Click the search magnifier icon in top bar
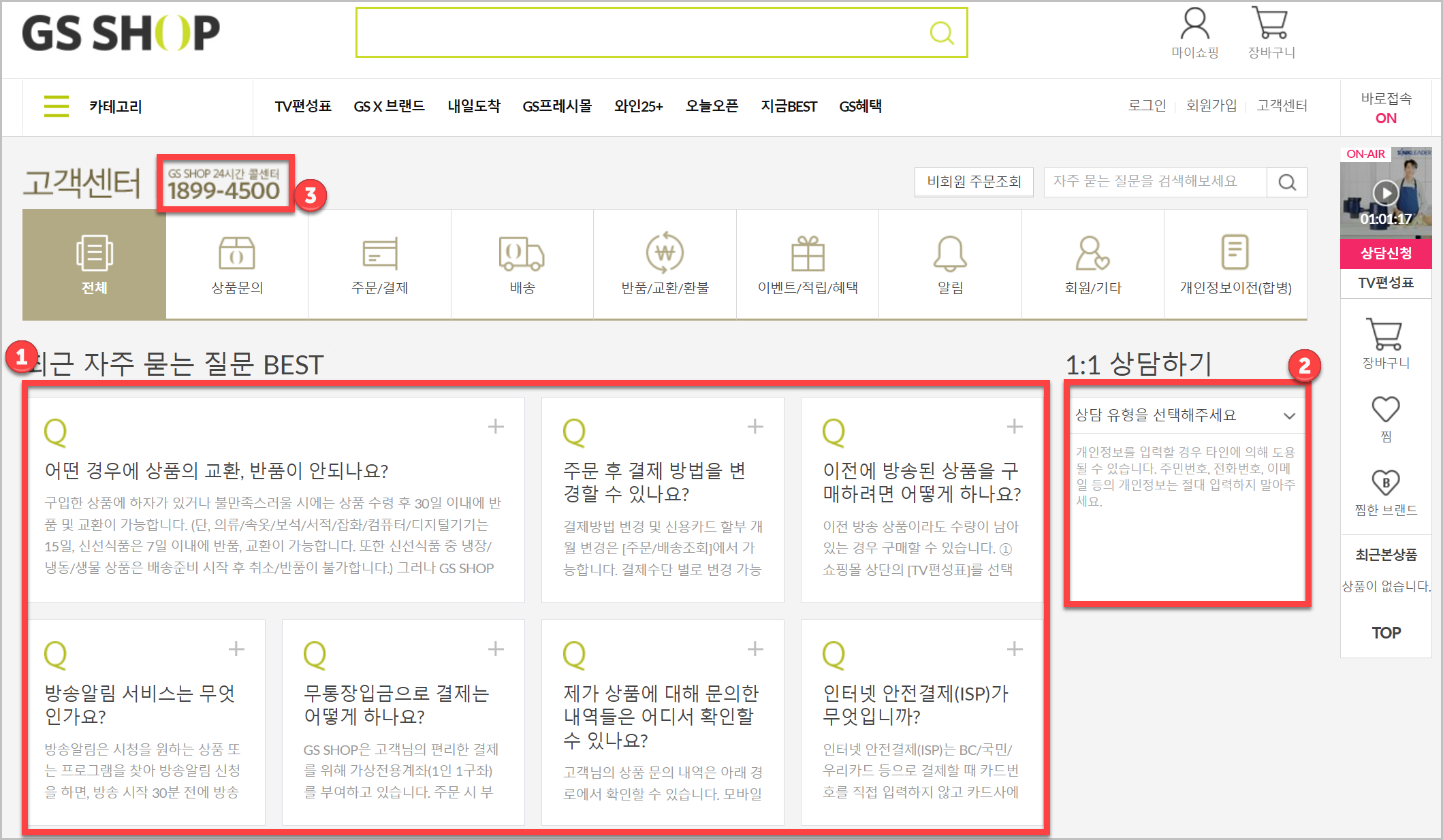This screenshot has height=840, width=1443. tap(941, 33)
